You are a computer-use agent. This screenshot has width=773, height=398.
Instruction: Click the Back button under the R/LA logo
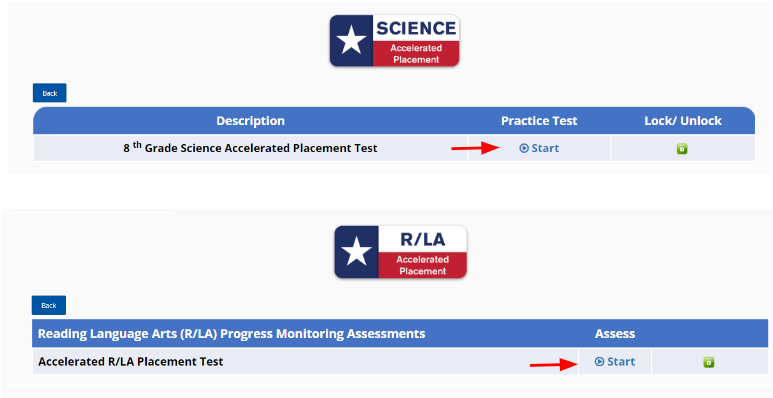[49, 305]
